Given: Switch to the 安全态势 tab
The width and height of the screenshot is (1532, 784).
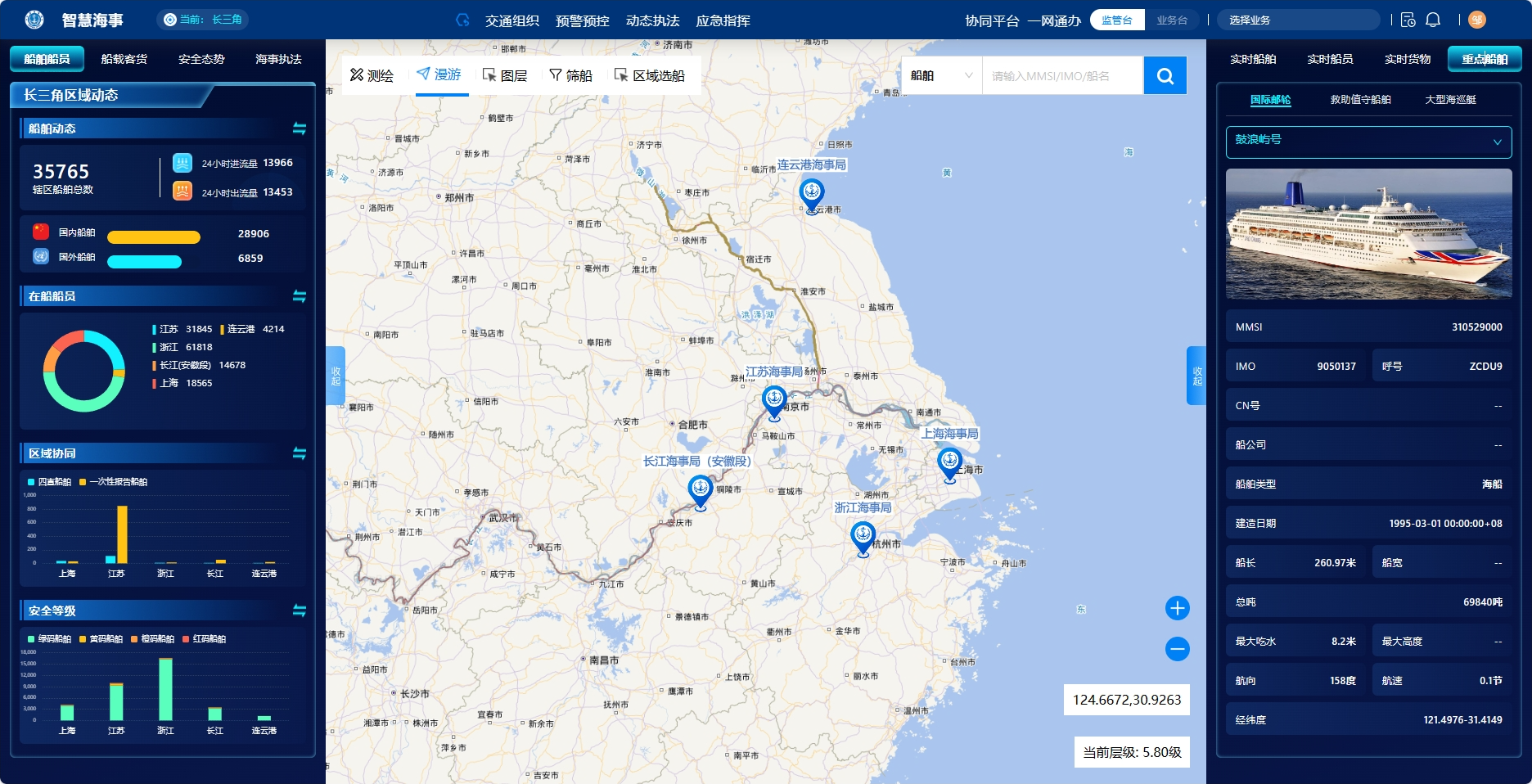Looking at the screenshot, I should click(x=201, y=59).
